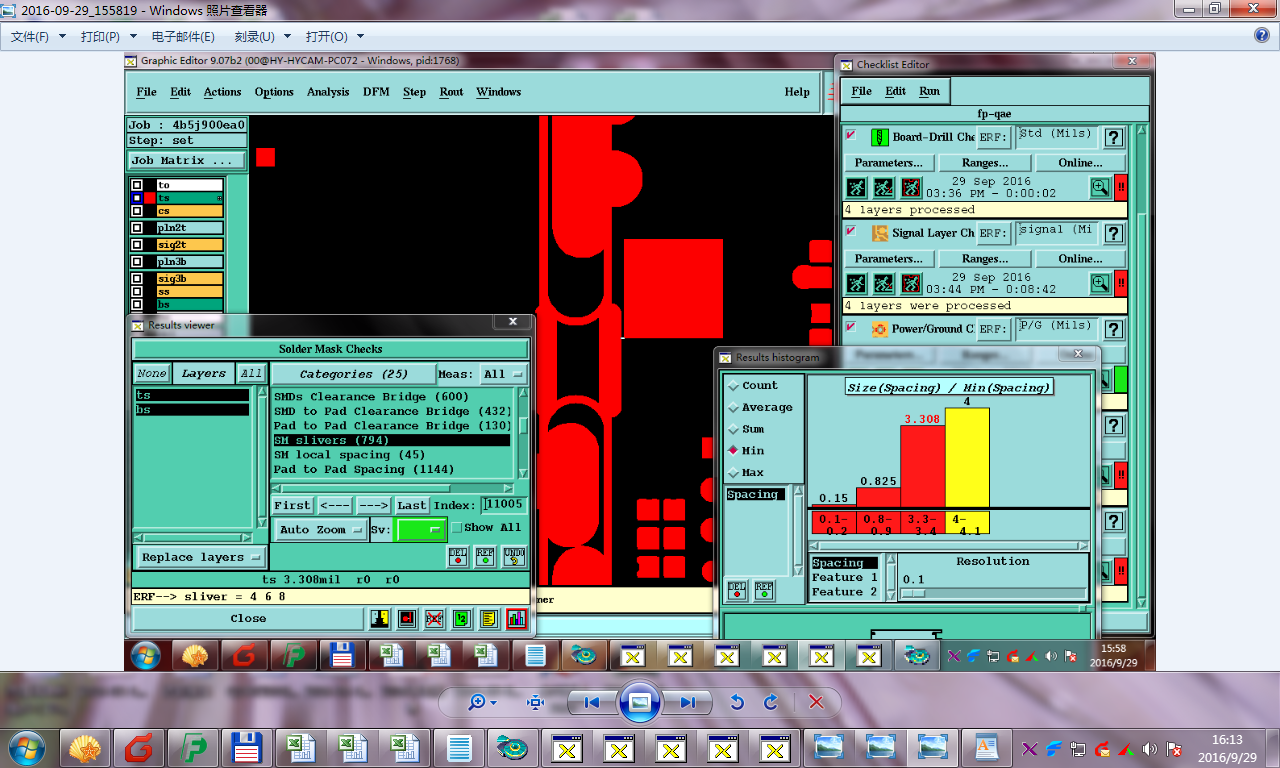This screenshot has width=1280, height=768.
Task: Click the UNDO icon in Results viewer
Action: [514, 557]
